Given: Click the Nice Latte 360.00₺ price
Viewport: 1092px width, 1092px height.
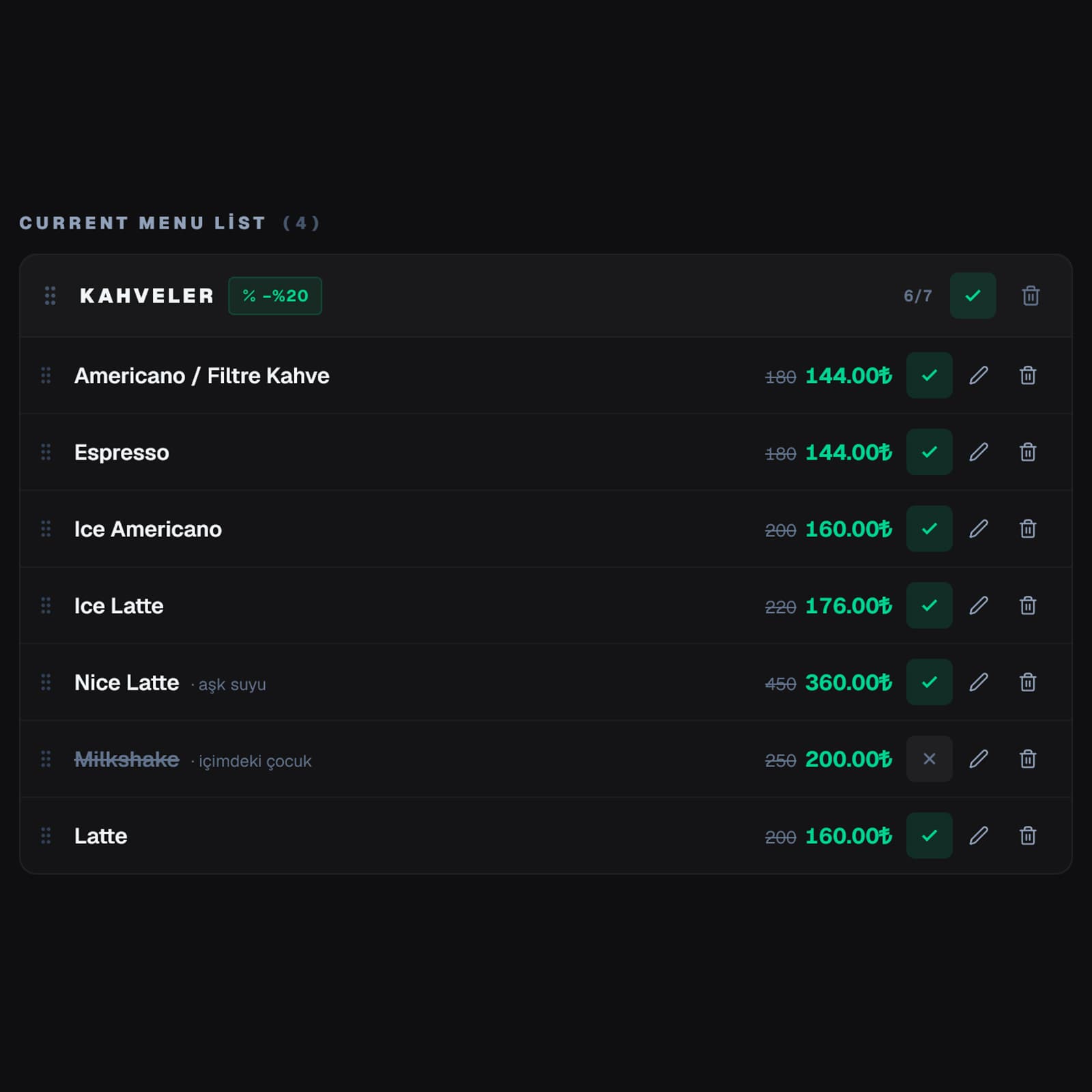Looking at the screenshot, I should pyautogui.click(x=848, y=682).
